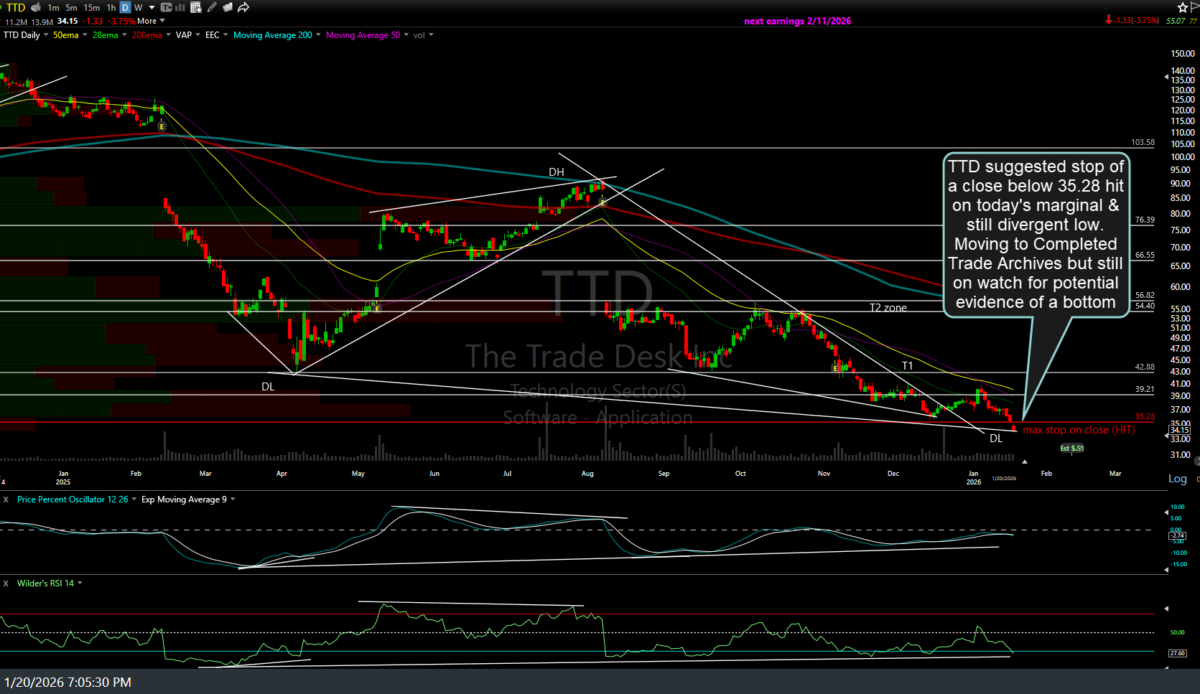Select the Daily (D) timeframe
Viewport: 1200px width, 694px height.
124,6
